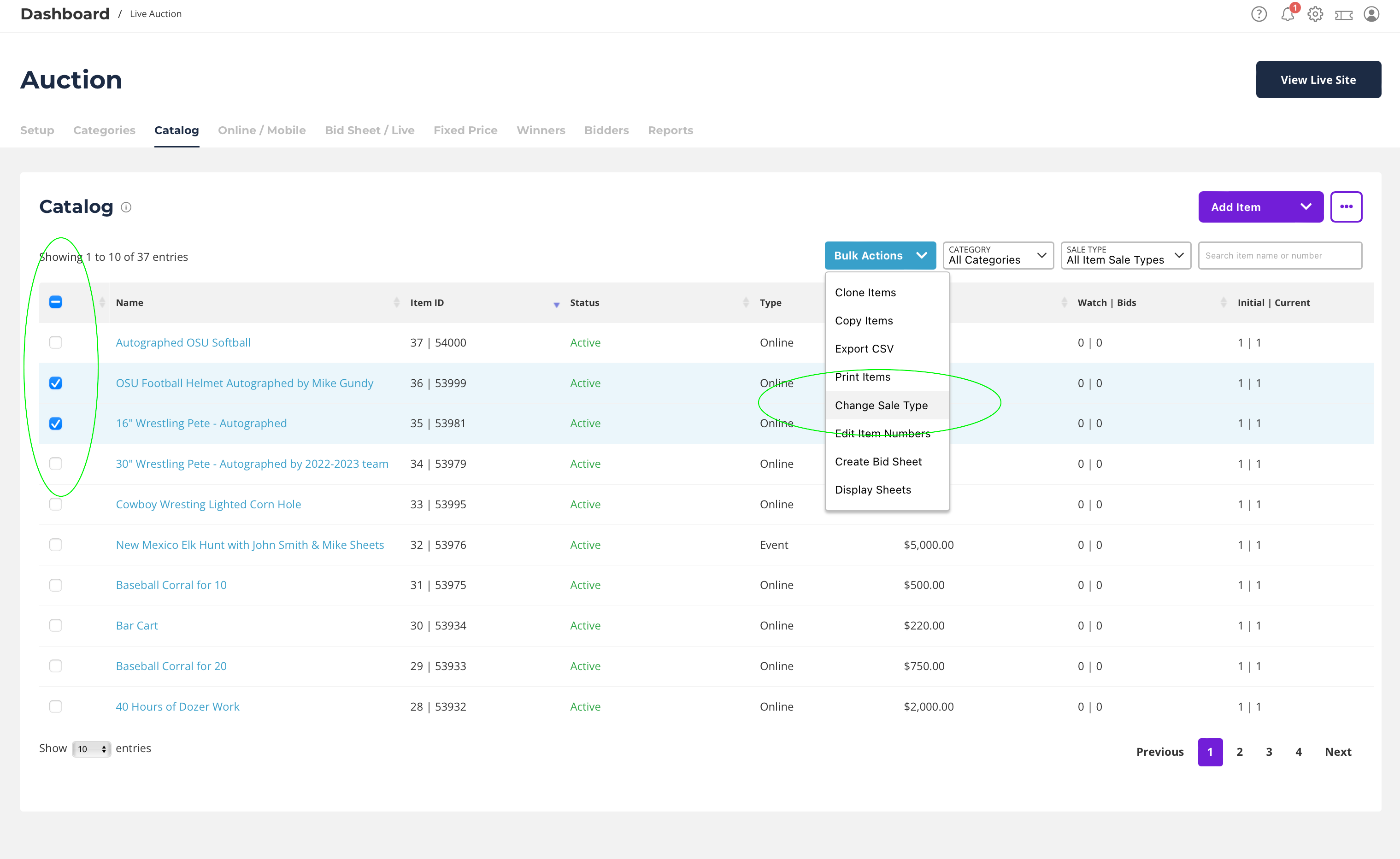Open the user profile icon
Viewport: 1400px width, 859px height.
point(1371,14)
